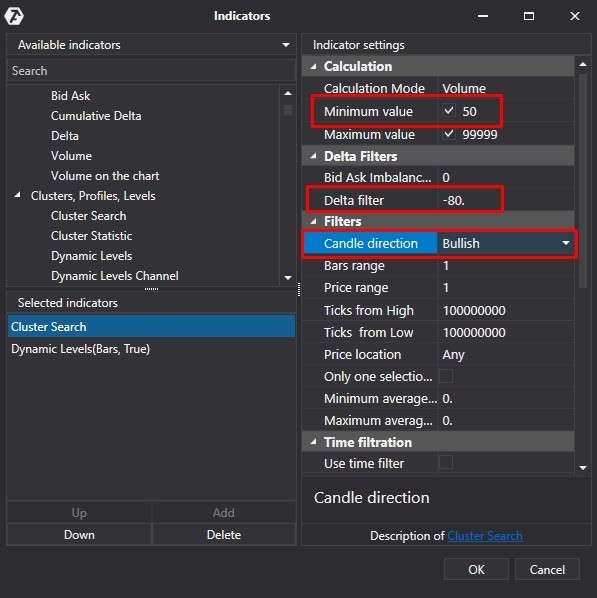Screen dimensions: 597x598
Task: Minimize the Indicators window
Action: [x=483, y=16]
